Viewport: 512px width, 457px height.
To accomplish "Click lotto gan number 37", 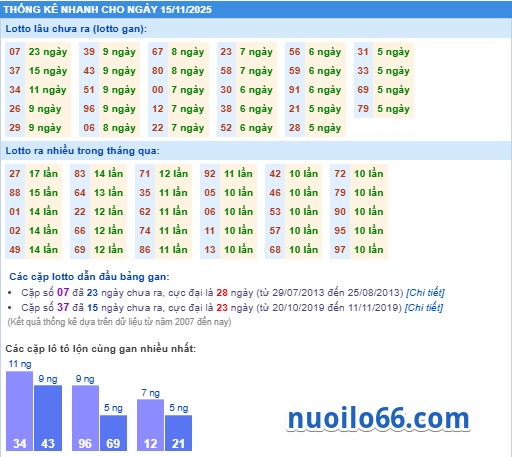I will (15, 71).
